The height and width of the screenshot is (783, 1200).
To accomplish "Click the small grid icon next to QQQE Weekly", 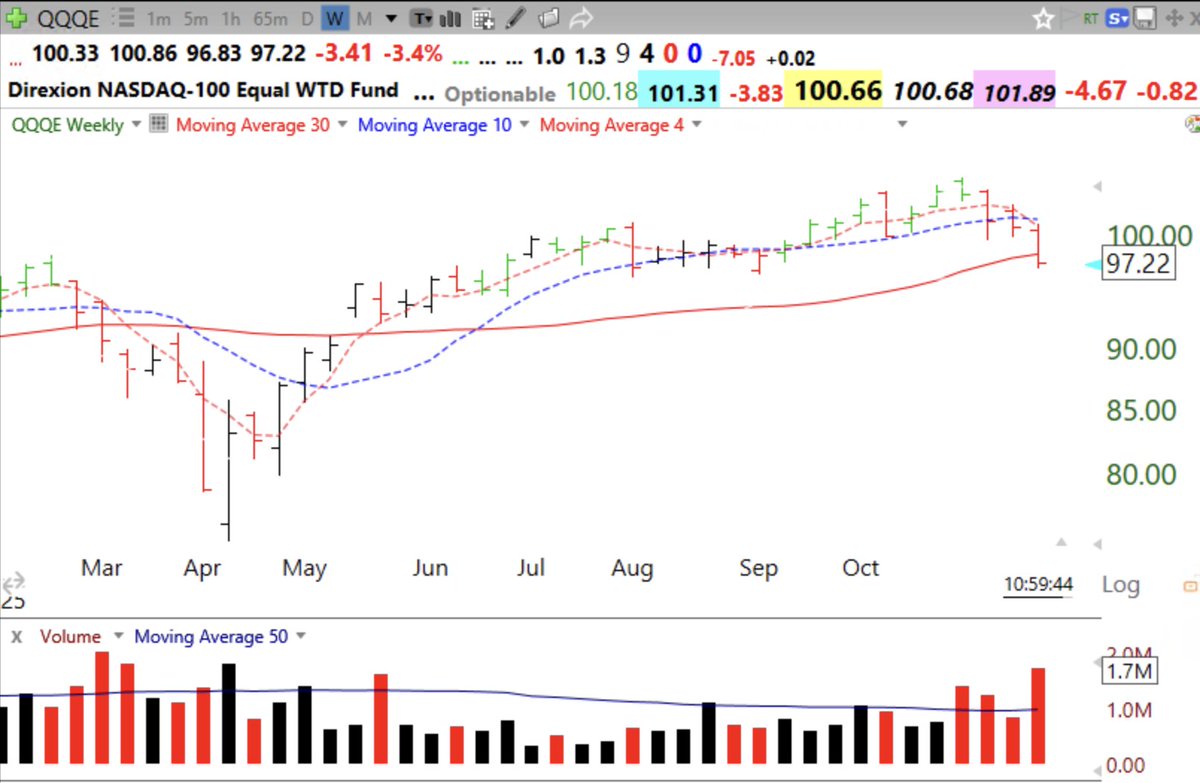I will pyautogui.click(x=157, y=124).
